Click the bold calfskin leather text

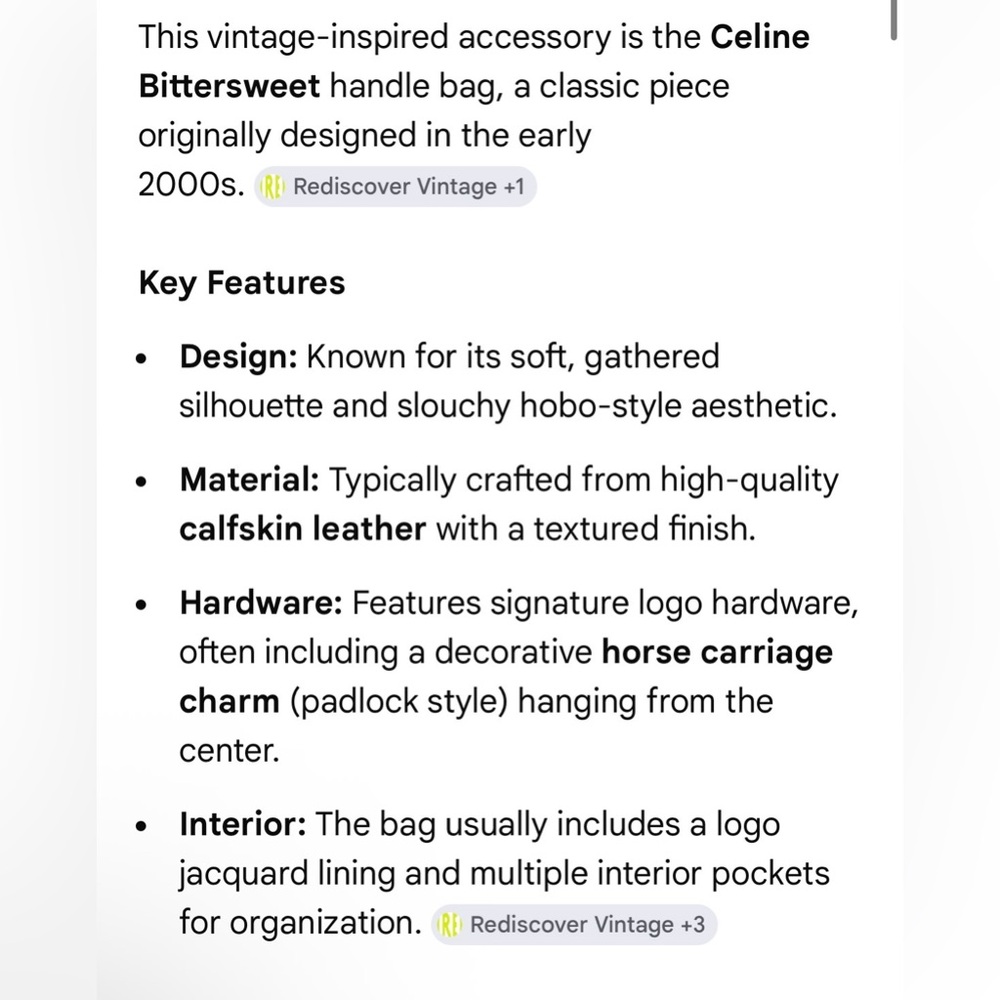[x=302, y=529]
